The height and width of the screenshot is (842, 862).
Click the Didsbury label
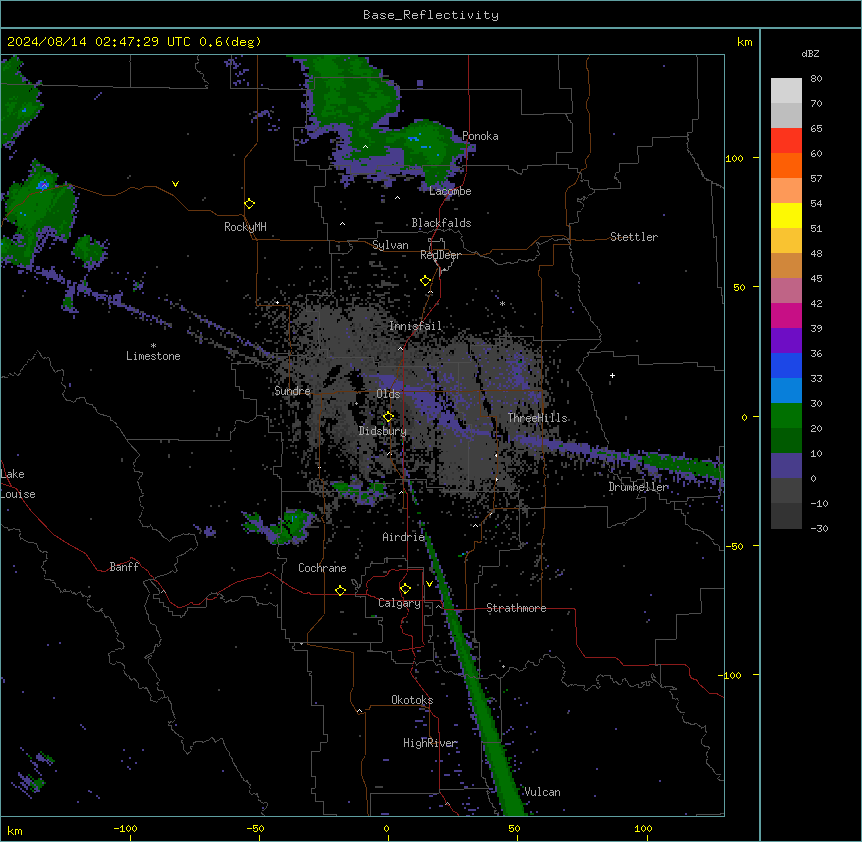tap(383, 431)
